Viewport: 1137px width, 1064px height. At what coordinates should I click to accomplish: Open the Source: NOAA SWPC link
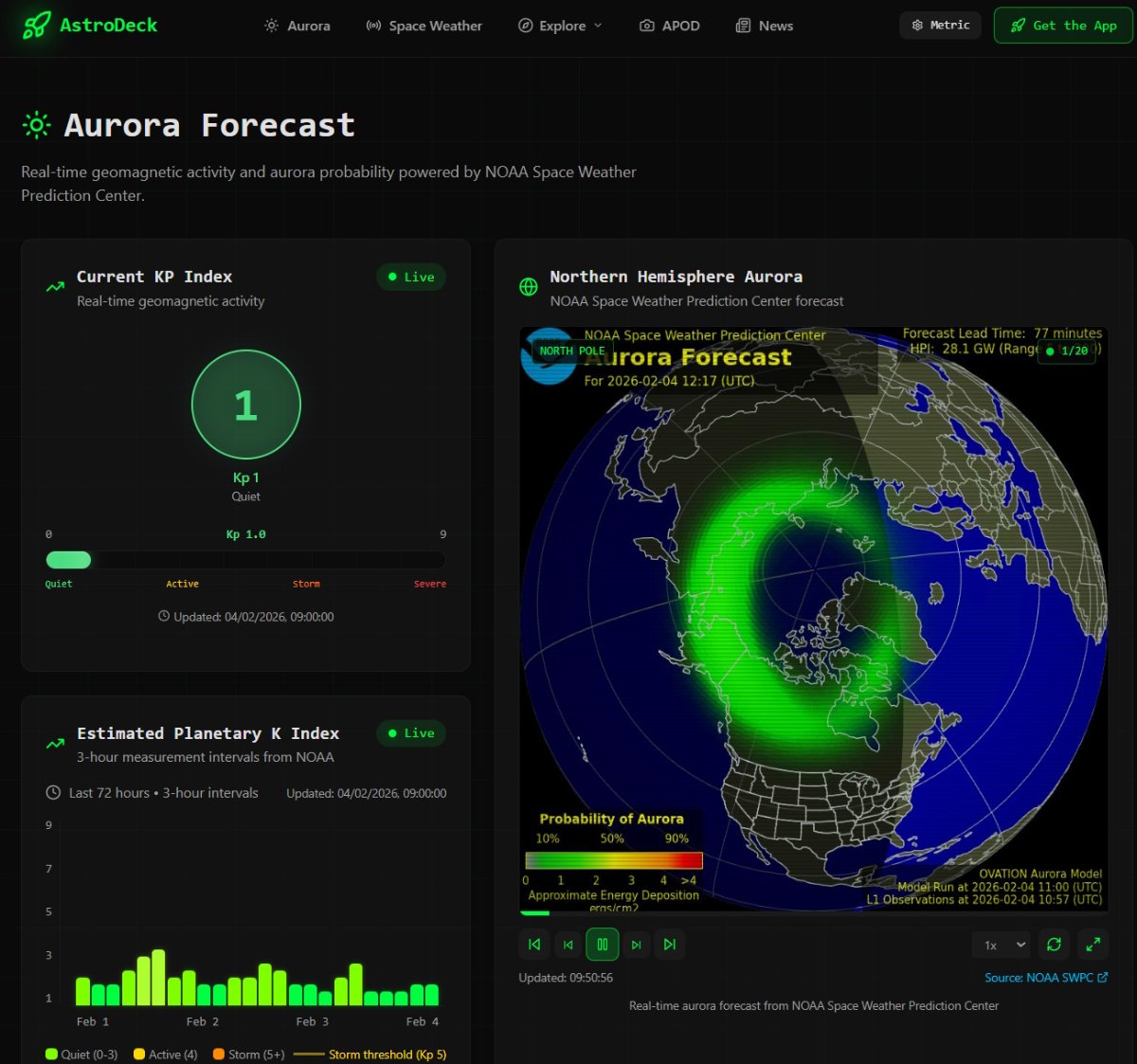(x=1045, y=978)
